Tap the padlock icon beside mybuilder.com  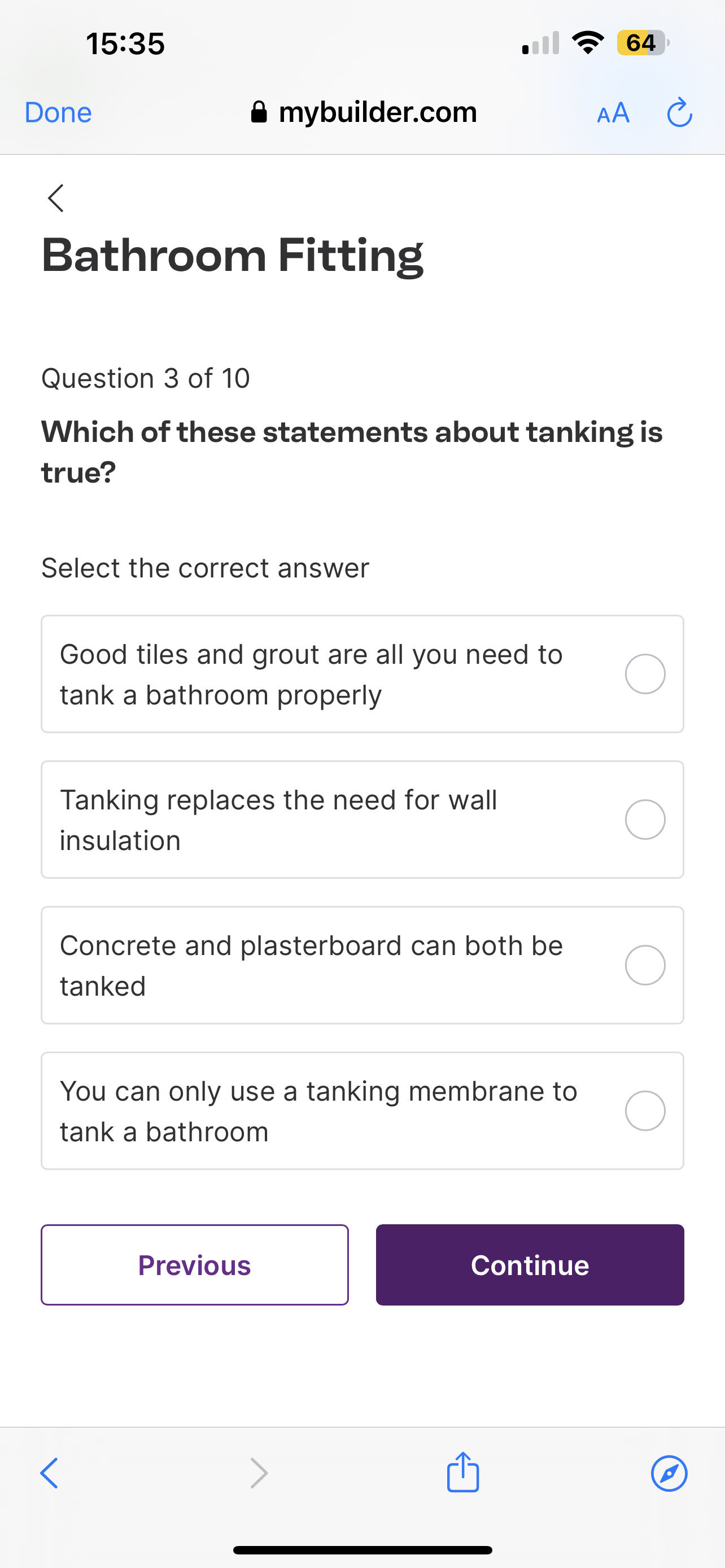click(x=259, y=112)
